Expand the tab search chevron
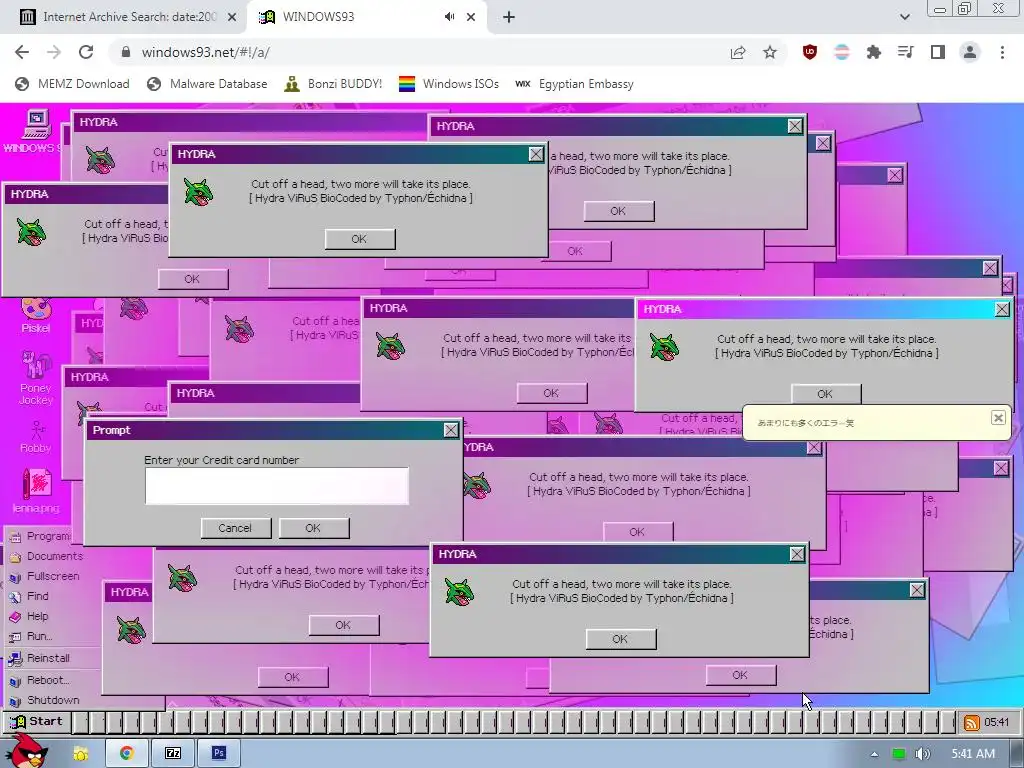 point(904,17)
